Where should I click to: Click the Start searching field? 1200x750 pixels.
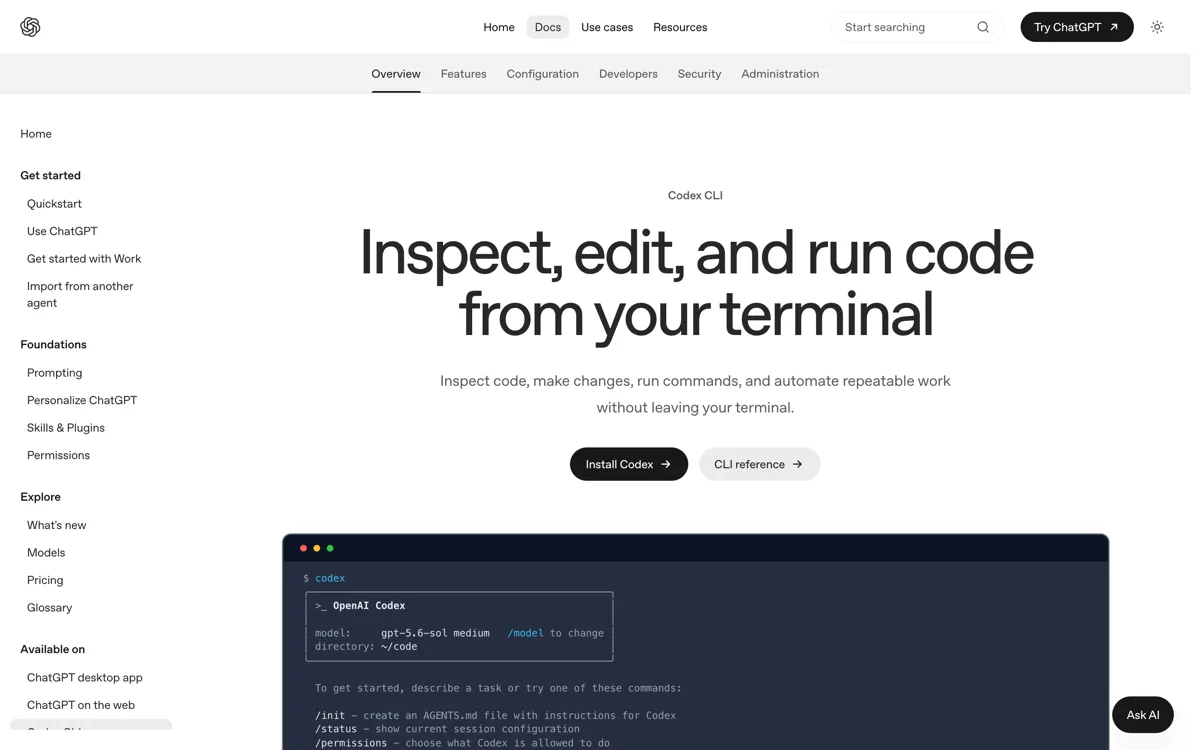(x=917, y=27)
